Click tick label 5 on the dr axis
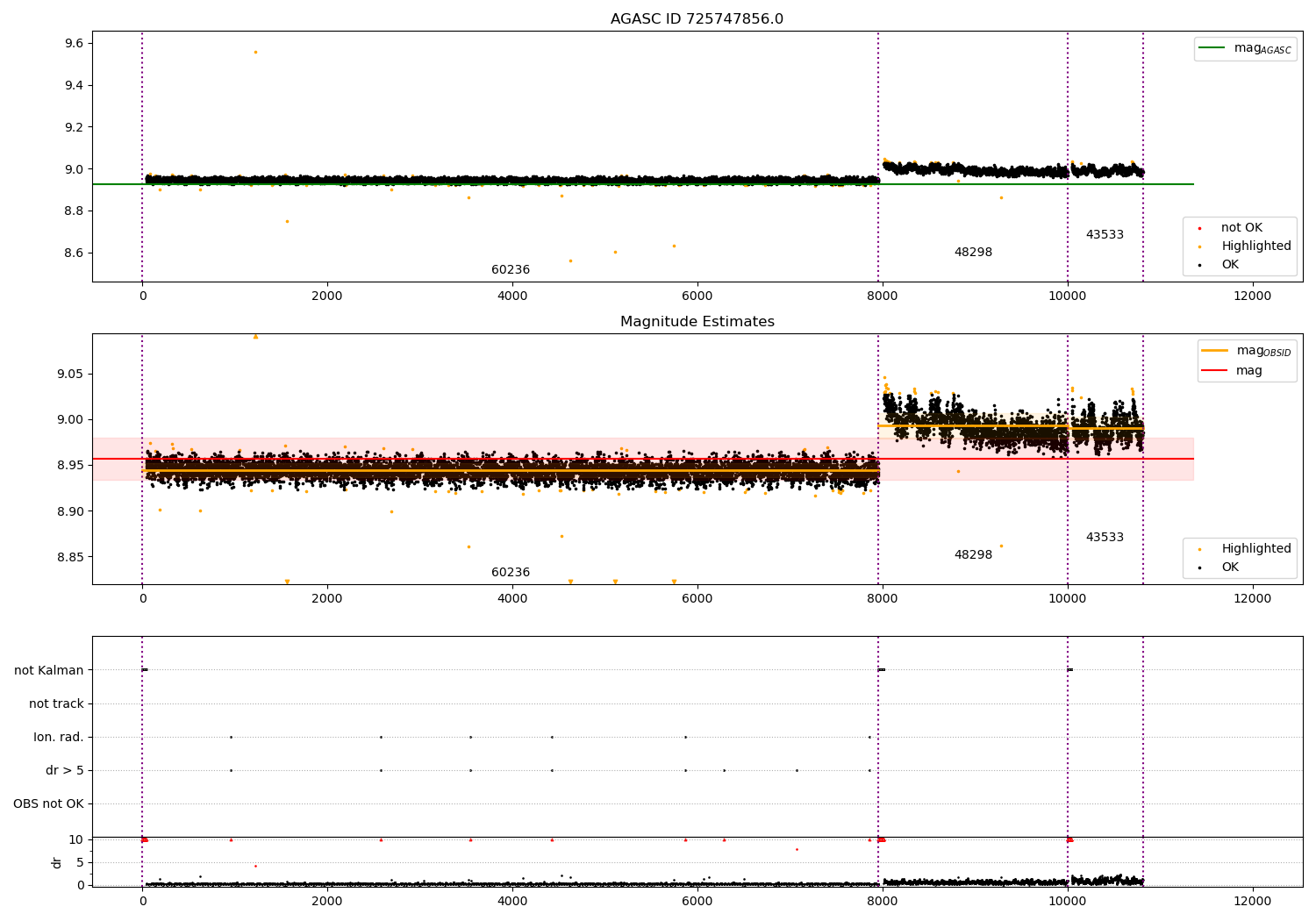Image resolution: width=1316 pixels, height=921 pixels. pyautogui.click(x=80, y=863)
